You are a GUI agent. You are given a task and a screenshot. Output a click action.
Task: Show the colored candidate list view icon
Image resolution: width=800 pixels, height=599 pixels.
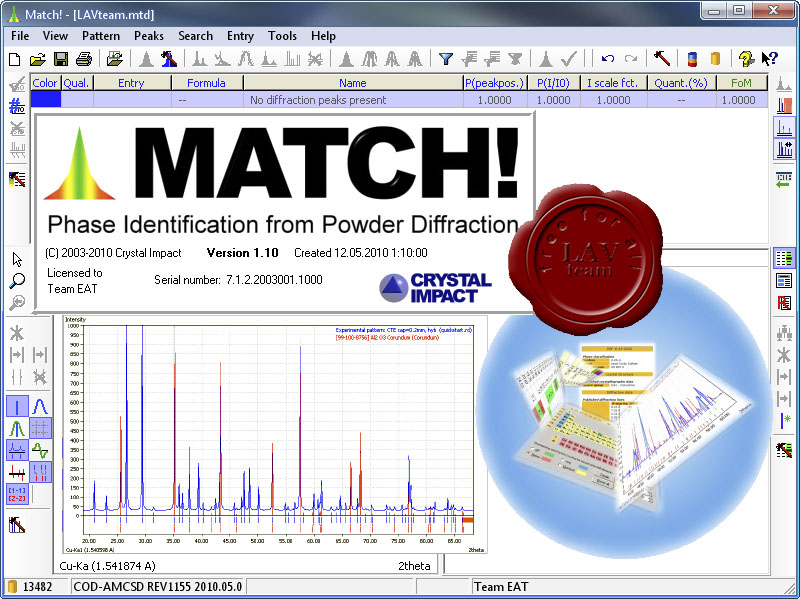click(x=784, y=258)
